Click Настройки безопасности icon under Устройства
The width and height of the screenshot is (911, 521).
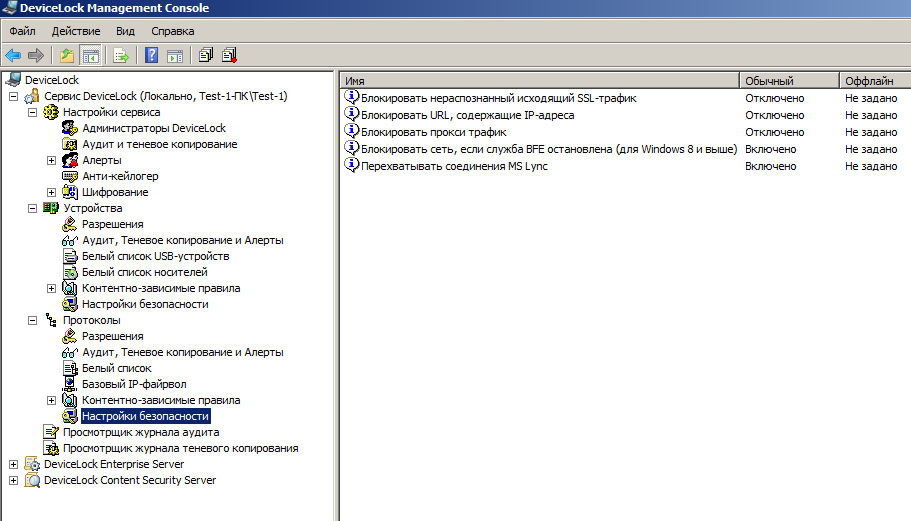pyautogui.click(x=70, y=304)
